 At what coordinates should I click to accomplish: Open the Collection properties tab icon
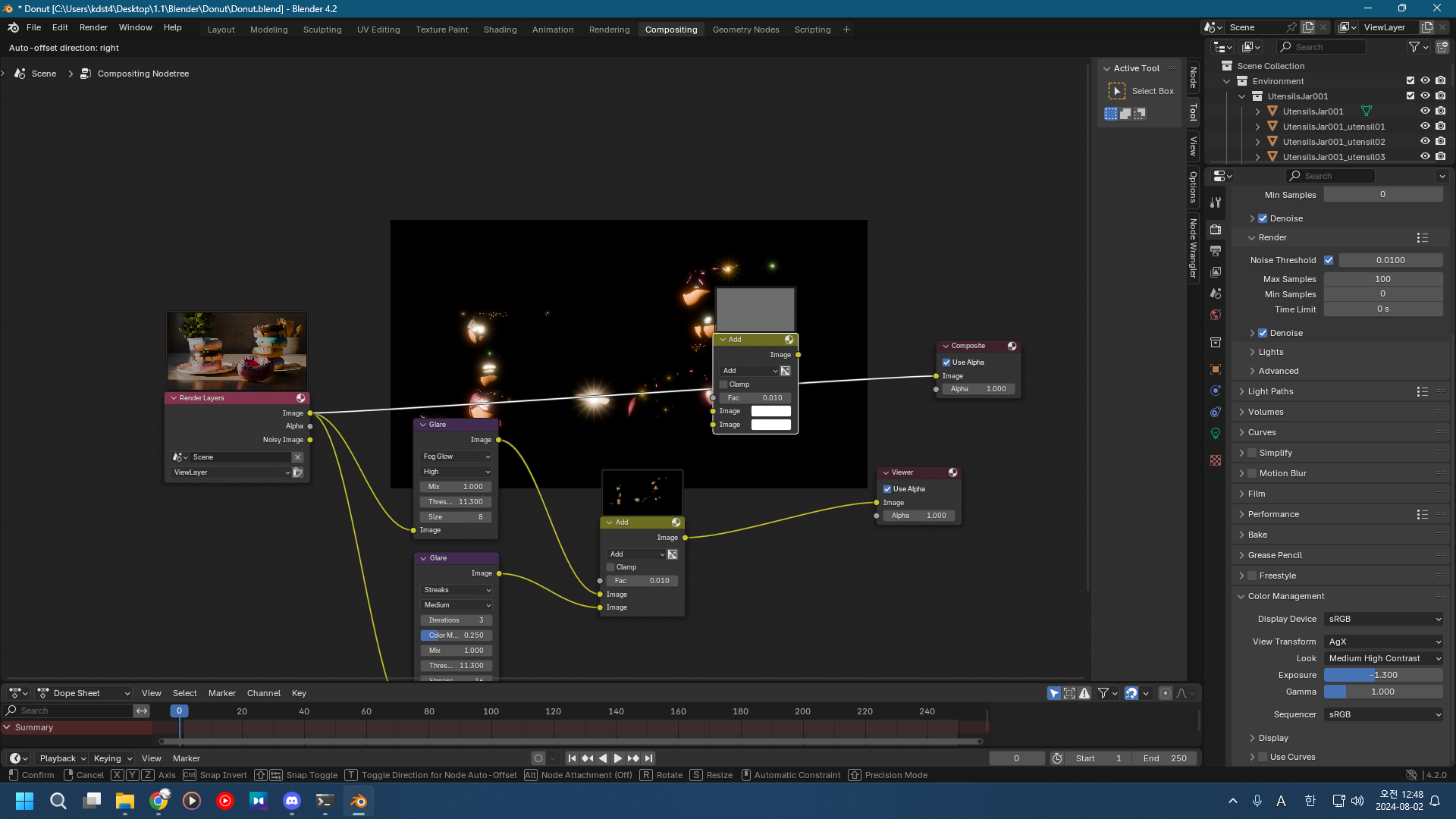[x=1216, y=342]
